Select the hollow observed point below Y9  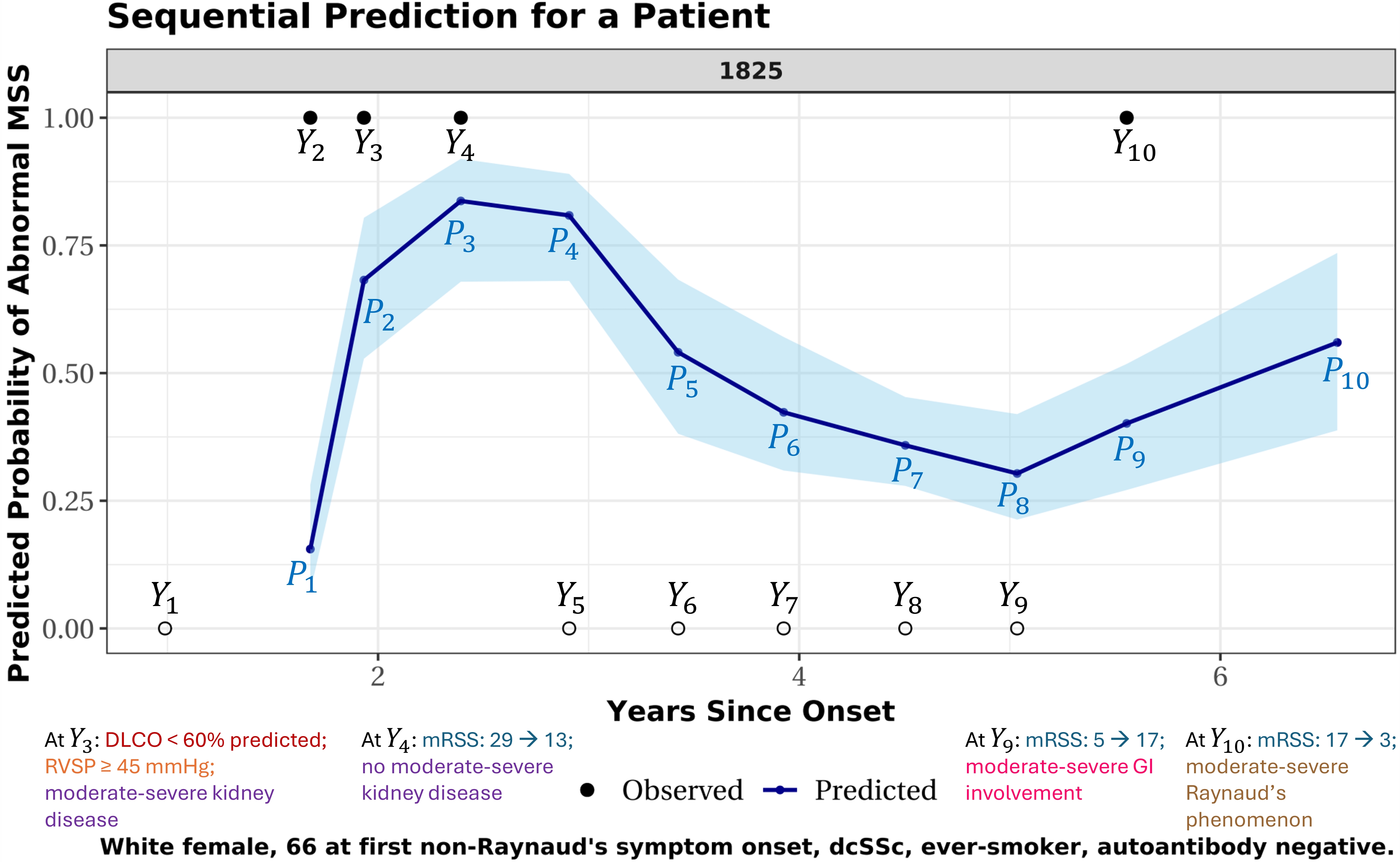tap(1017, 628)
